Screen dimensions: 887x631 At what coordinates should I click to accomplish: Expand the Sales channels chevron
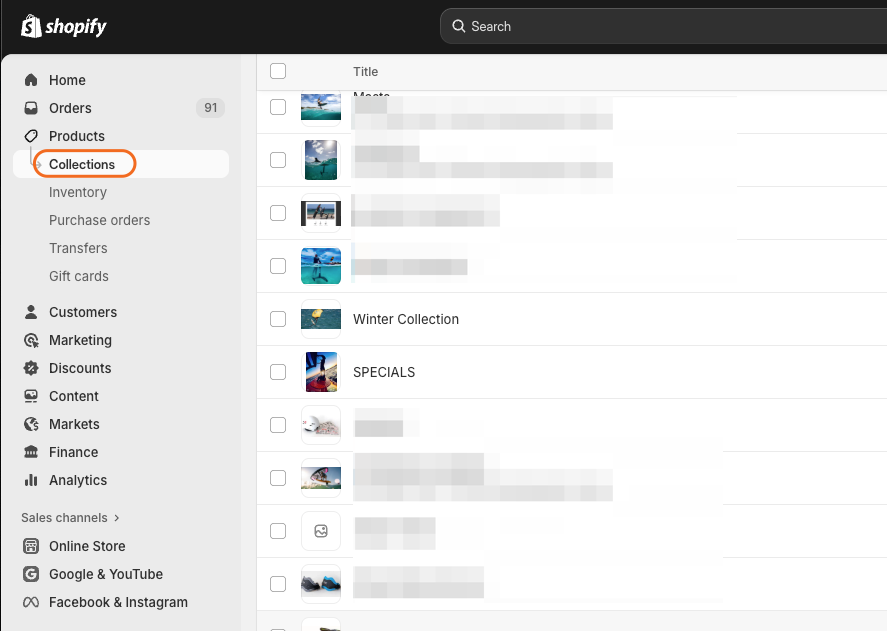(x=117, y=518)
